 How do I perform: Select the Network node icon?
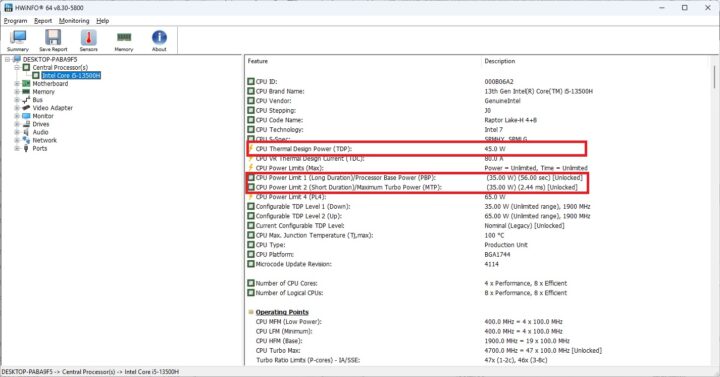tap(26, 140)
